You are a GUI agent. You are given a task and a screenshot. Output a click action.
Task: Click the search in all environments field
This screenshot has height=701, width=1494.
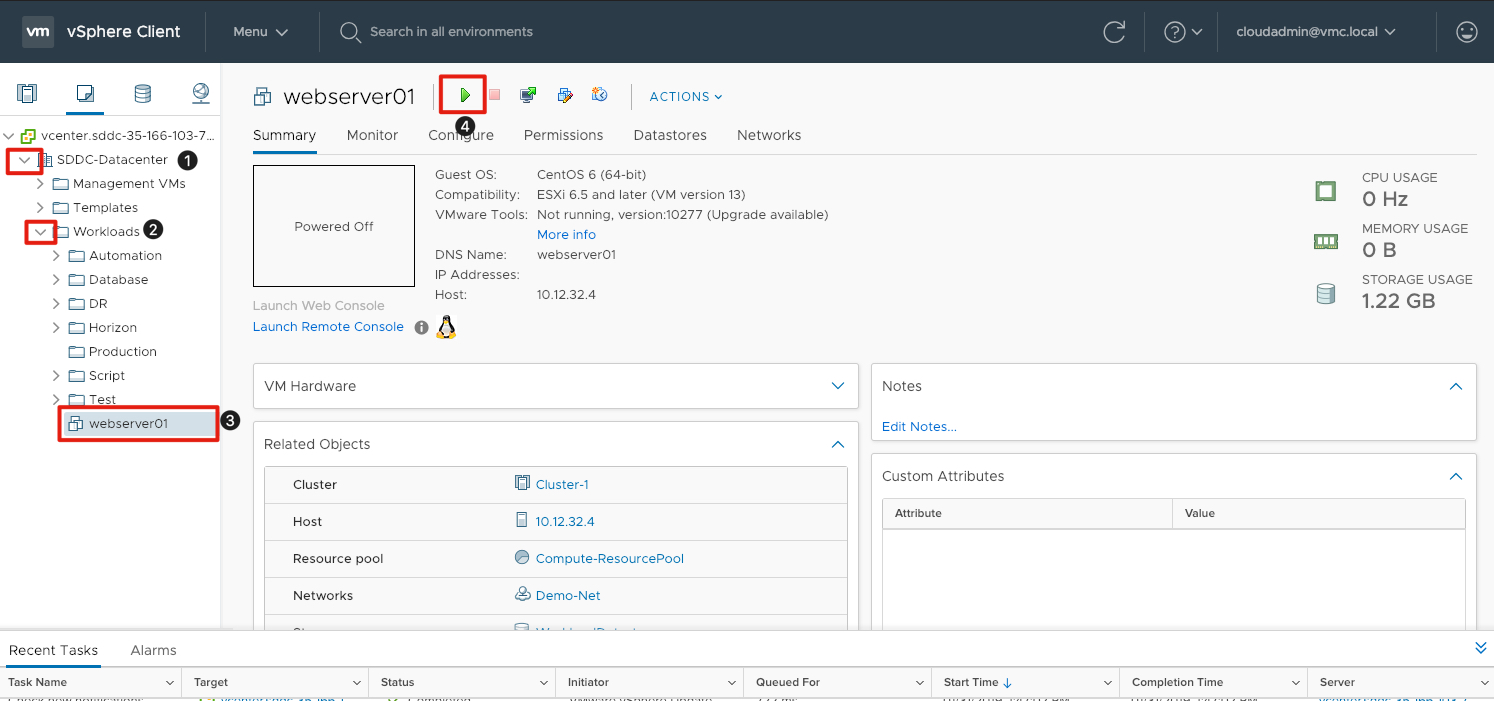pyautogui.click(x=451, y=32)
